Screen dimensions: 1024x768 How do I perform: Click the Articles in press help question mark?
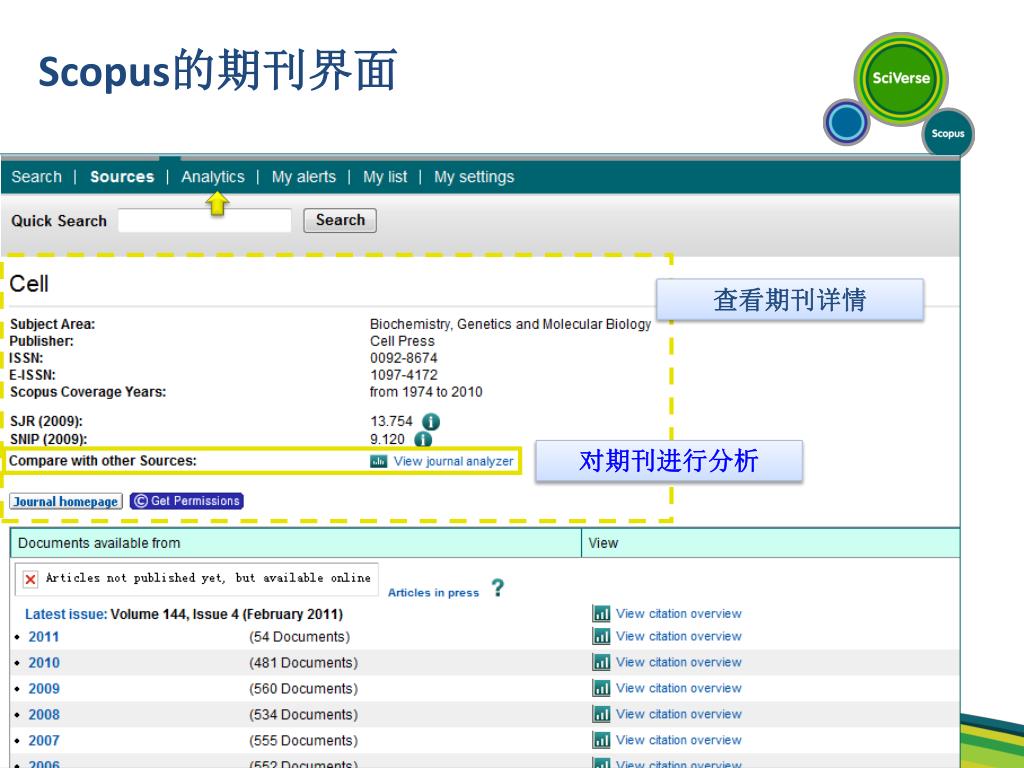point(498,588)
